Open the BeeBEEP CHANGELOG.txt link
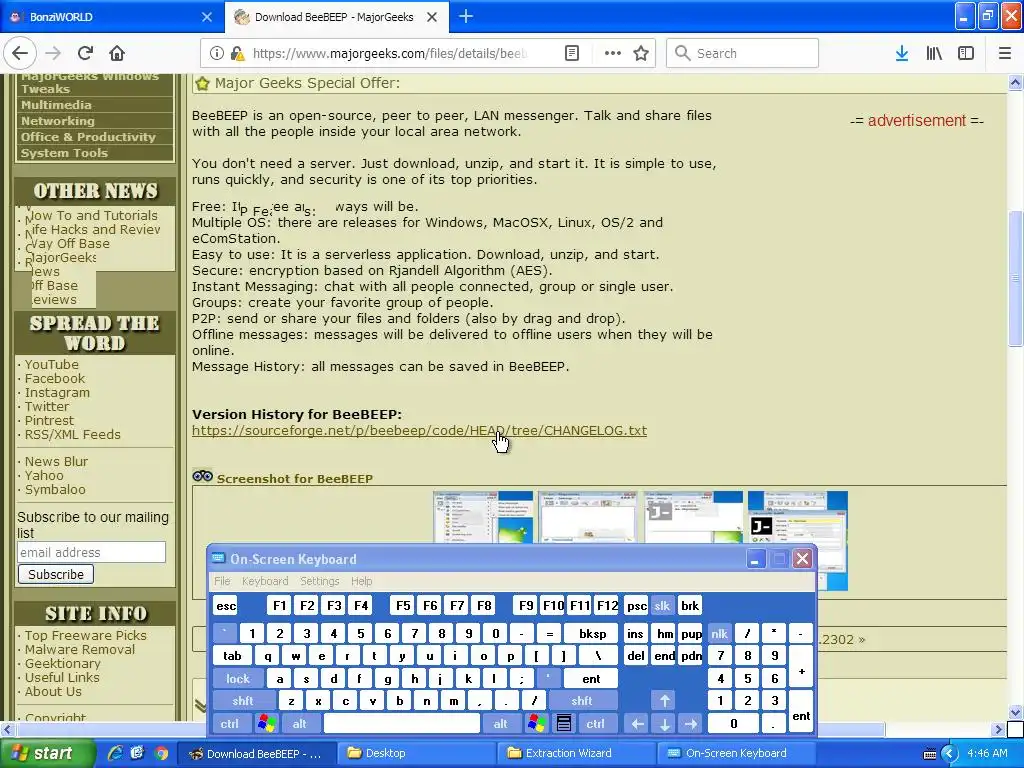The height and width of the screenshot is (768, 1024). point(419,430)
